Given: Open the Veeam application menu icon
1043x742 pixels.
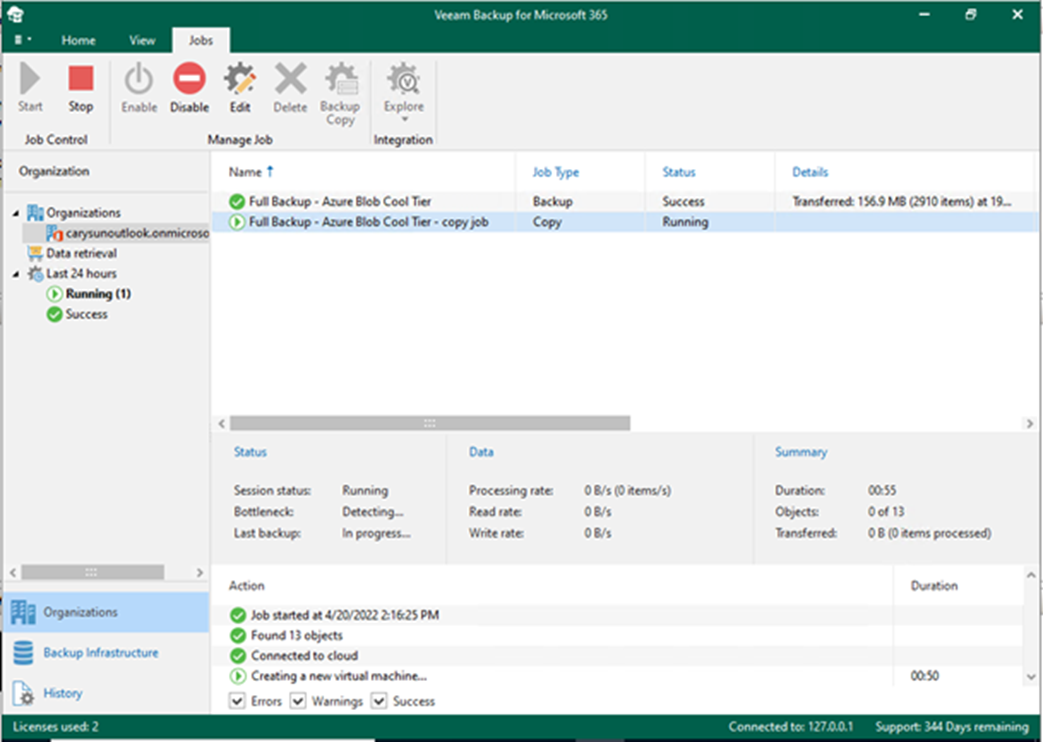Looking at the screenshot, I should (15, 14).
